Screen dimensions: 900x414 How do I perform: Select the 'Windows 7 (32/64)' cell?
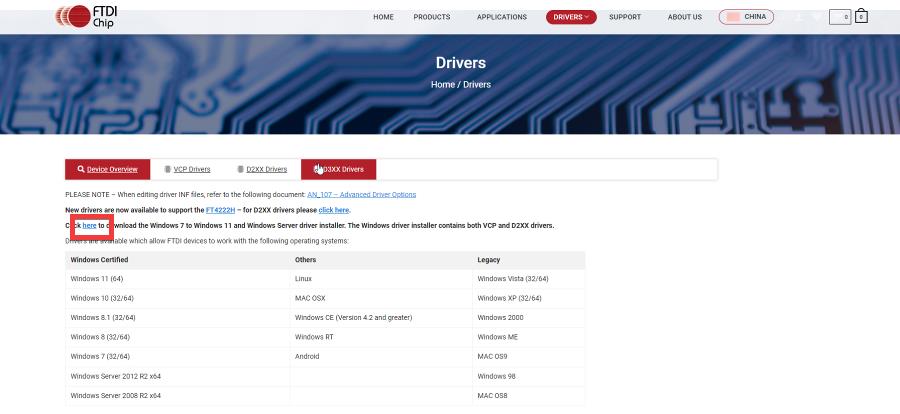tap(178, 357)
